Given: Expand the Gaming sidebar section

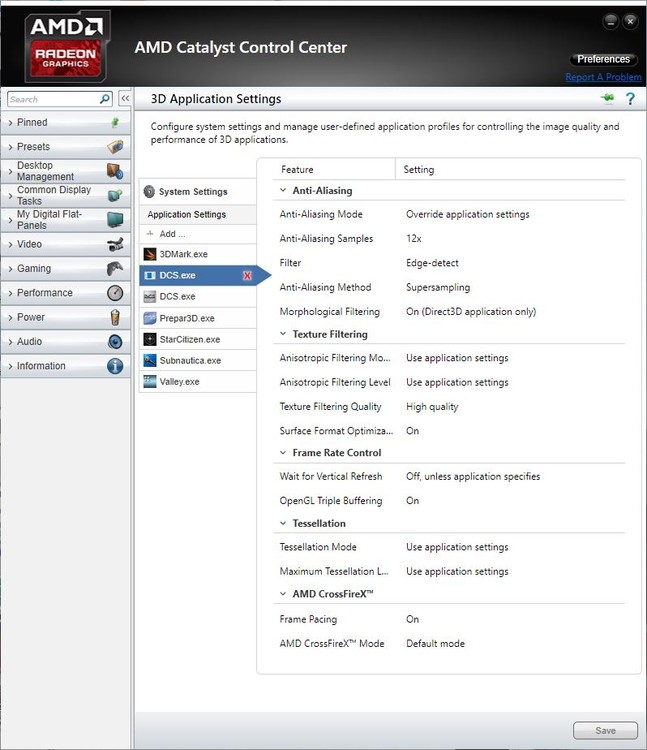Looking at the screenshot, I should 66,268.
